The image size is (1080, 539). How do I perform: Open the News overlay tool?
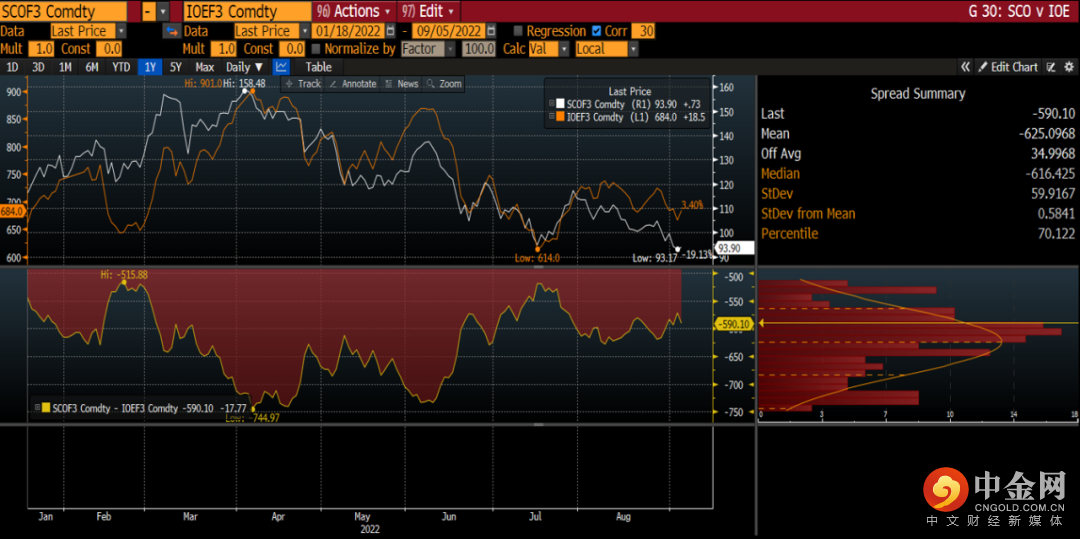tap(402, 83)
